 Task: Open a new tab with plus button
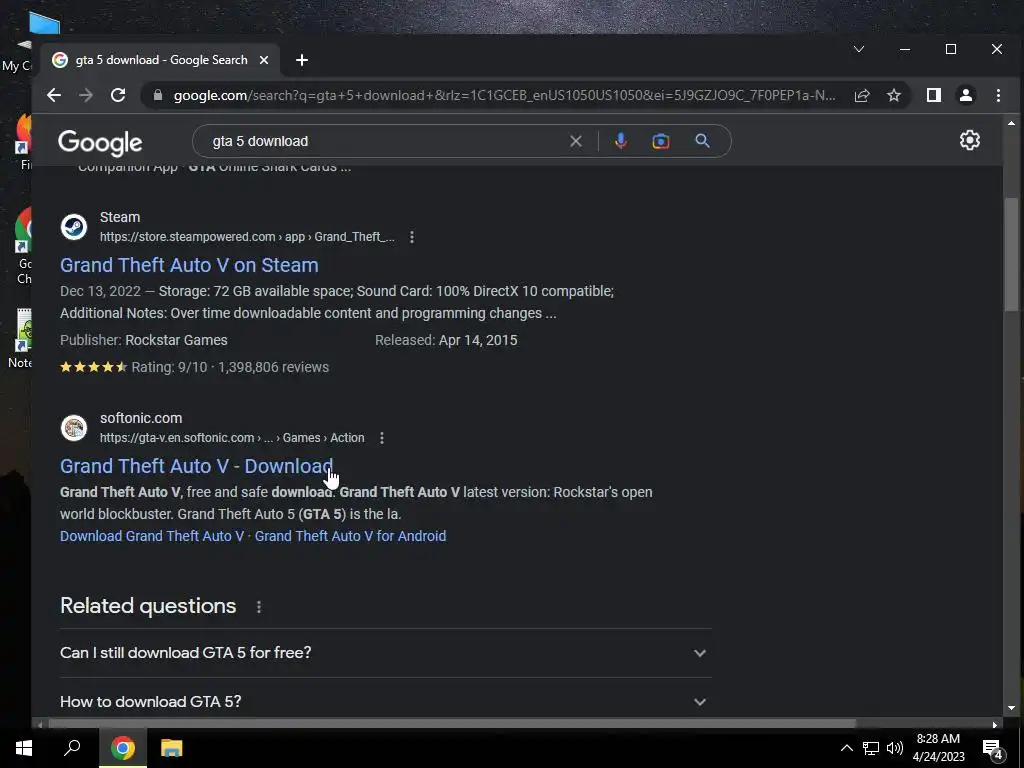coord(302,60)
